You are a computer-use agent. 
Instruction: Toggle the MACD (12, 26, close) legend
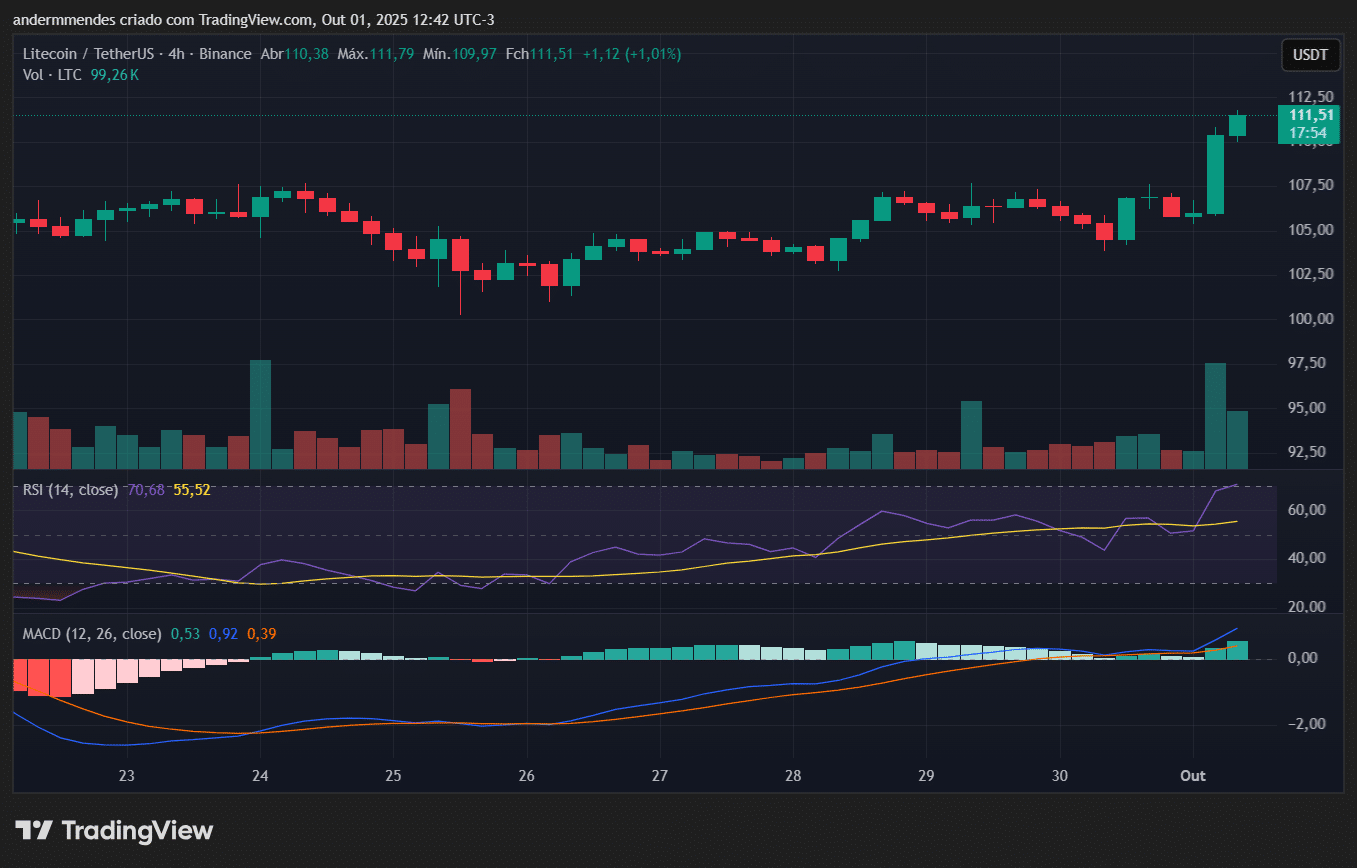pyautogui.click(x=92, y=634)
